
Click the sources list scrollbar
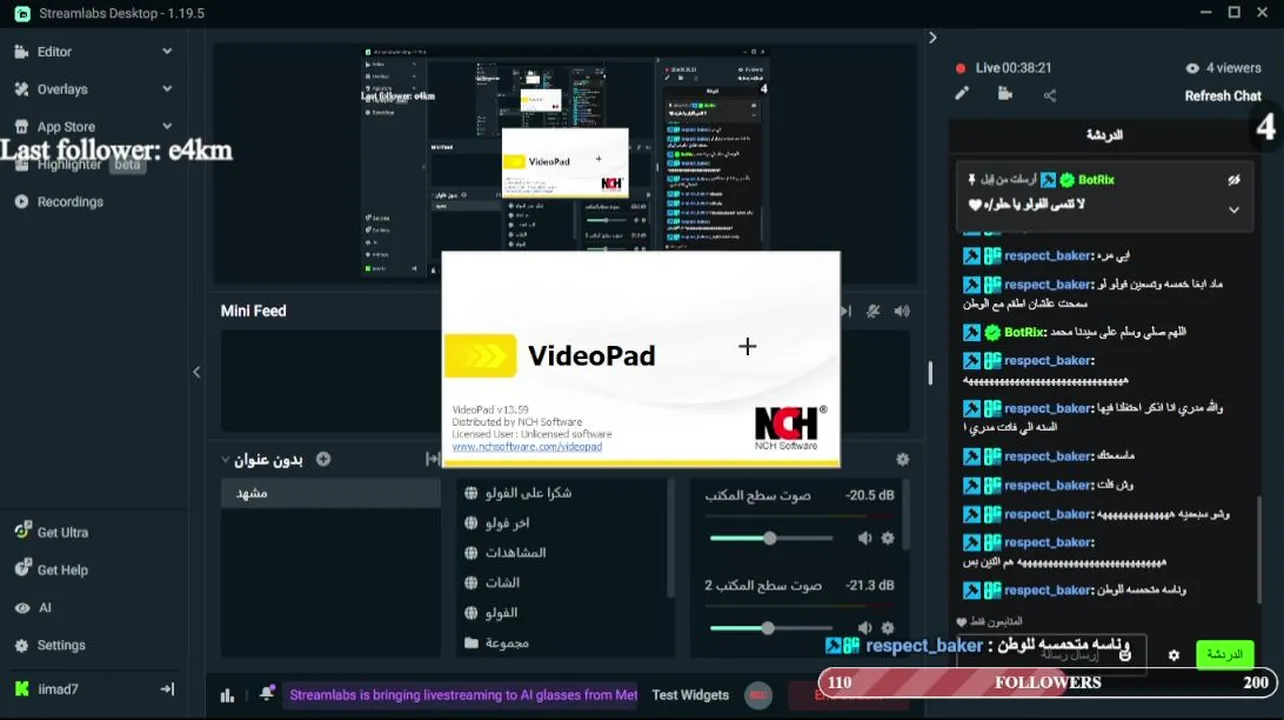pyautogui.click(x=671, y=538)
